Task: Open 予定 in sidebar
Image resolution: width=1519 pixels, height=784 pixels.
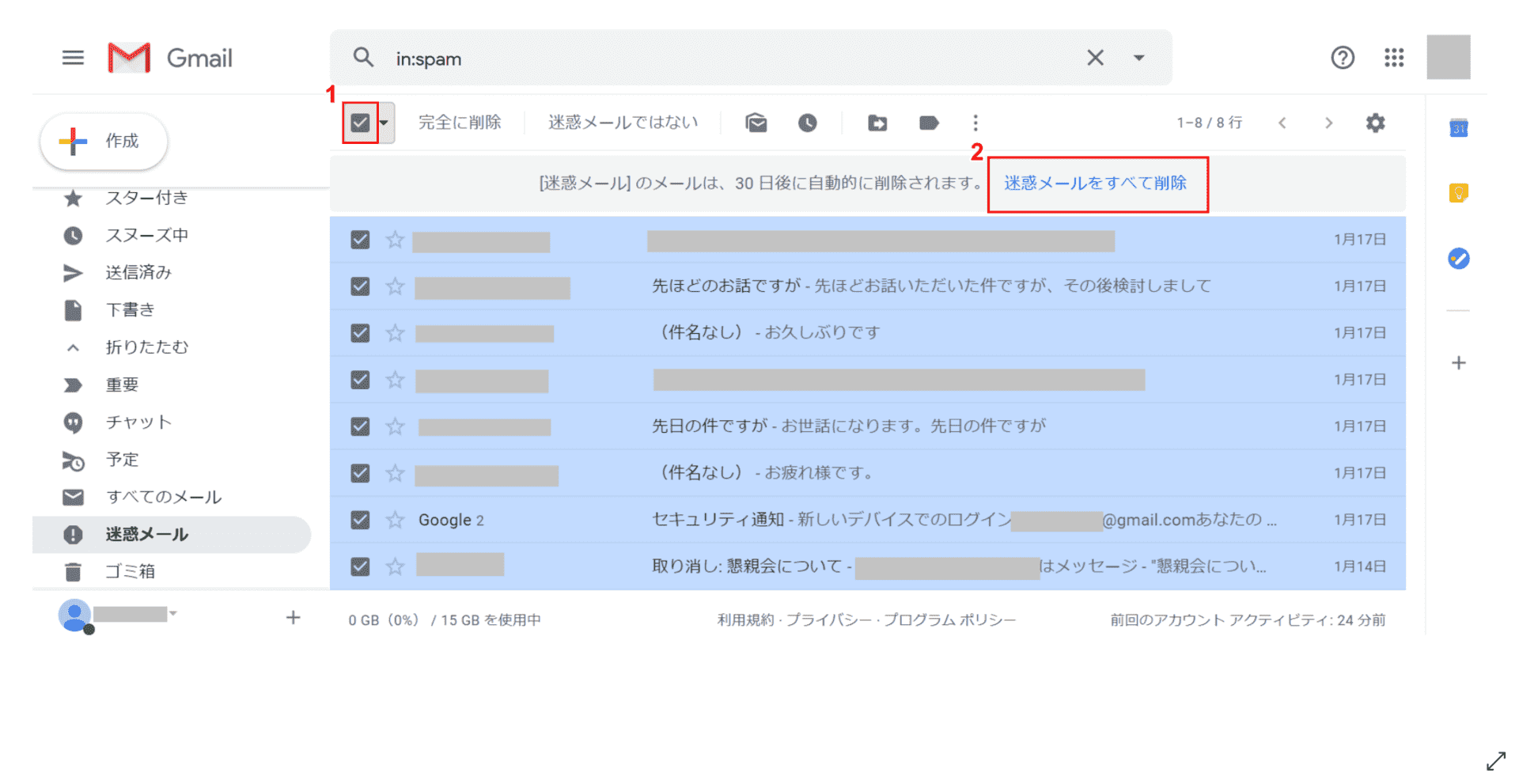Action: 122,460
